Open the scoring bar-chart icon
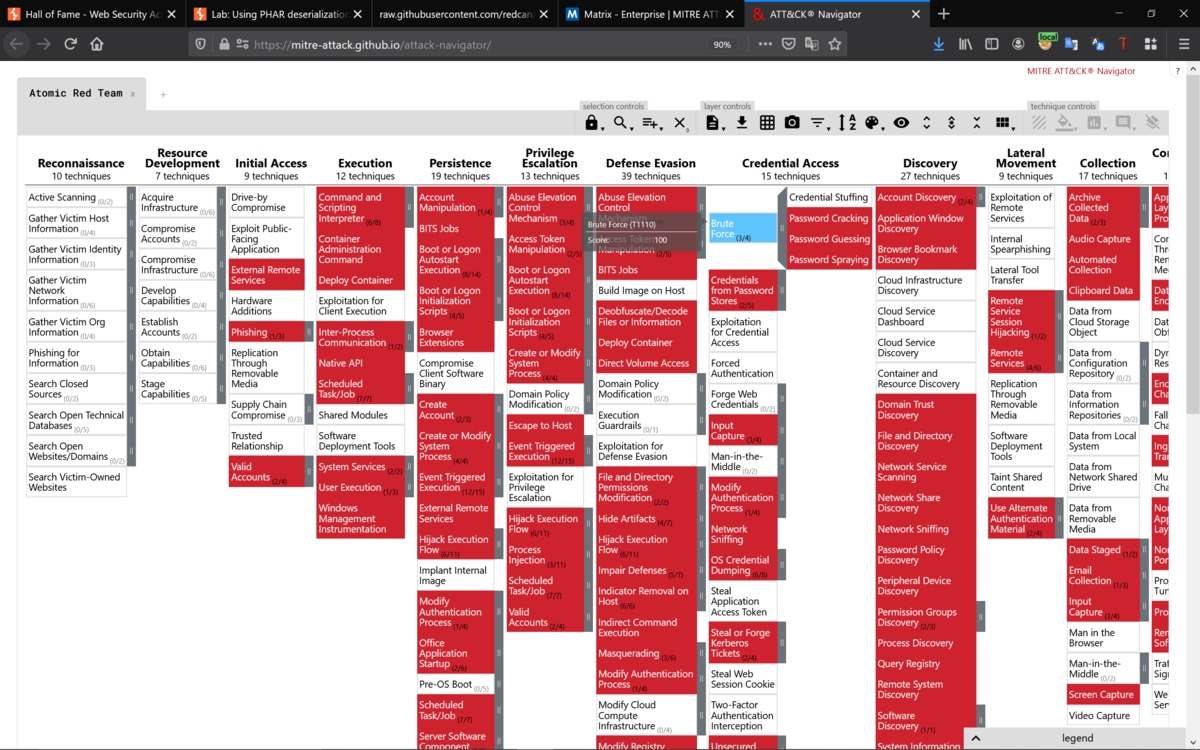1200x750 pixels. pyautogui.click(x=1094, y=123)
